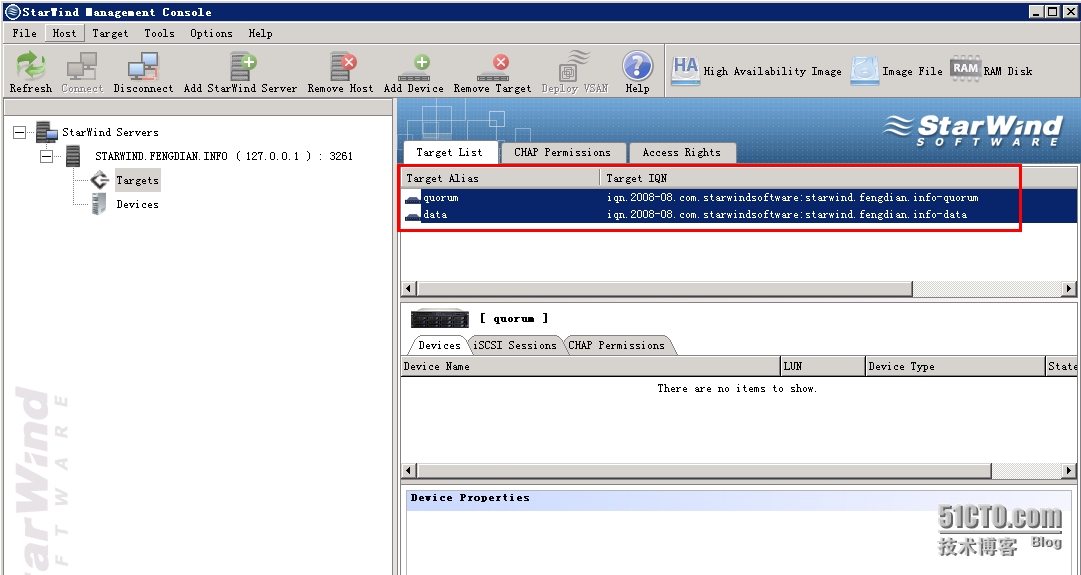Click the Connect toolbar icon
The image size is (1081, 575).
point(81,72)
